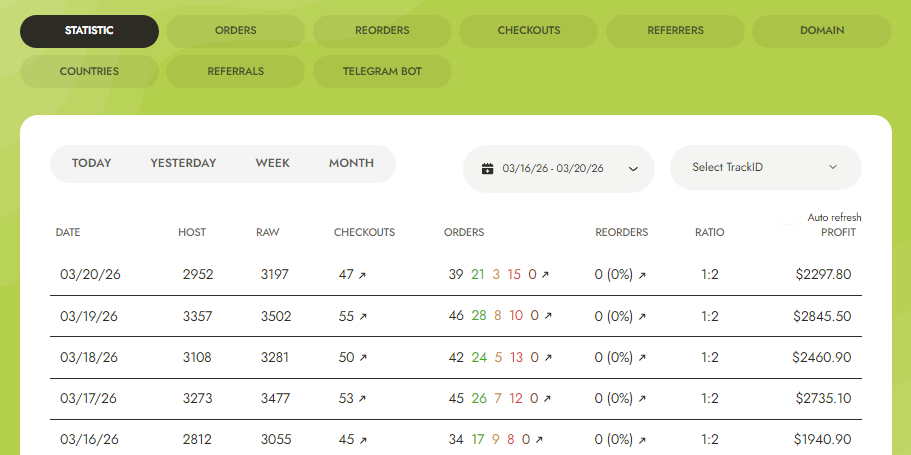
Task: Open reorders arrow for 03/20/26 row
Action: coord(642,276)
